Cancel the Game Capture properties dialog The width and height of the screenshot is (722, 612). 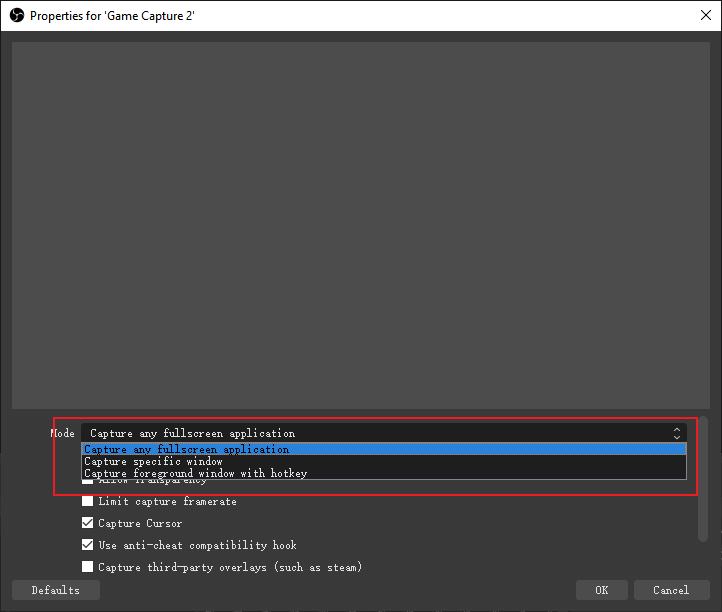click(671, 590)
